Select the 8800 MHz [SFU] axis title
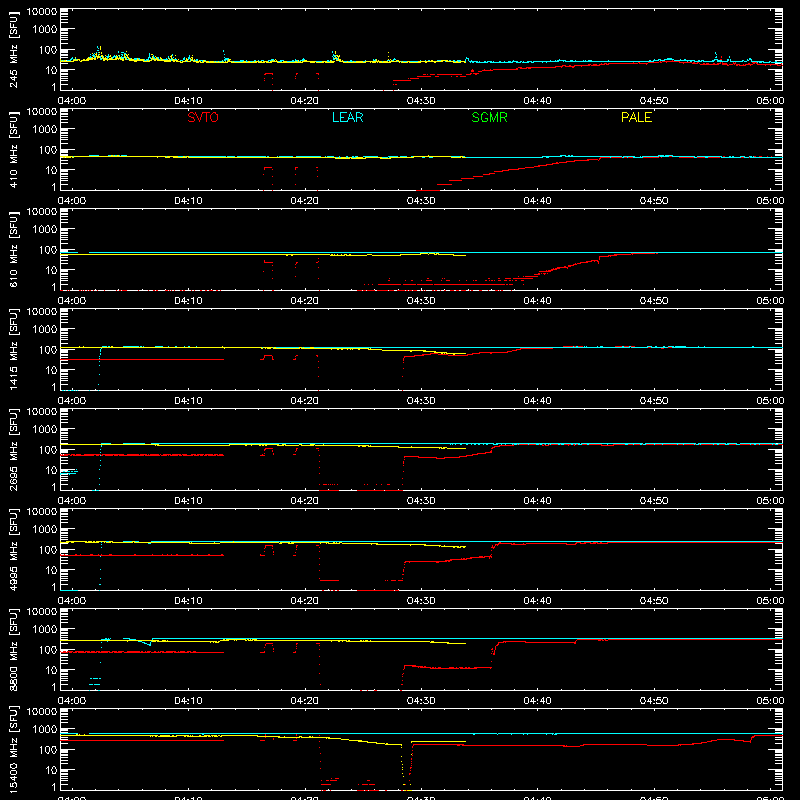This screenshot has width=800, height=800. 14,649
